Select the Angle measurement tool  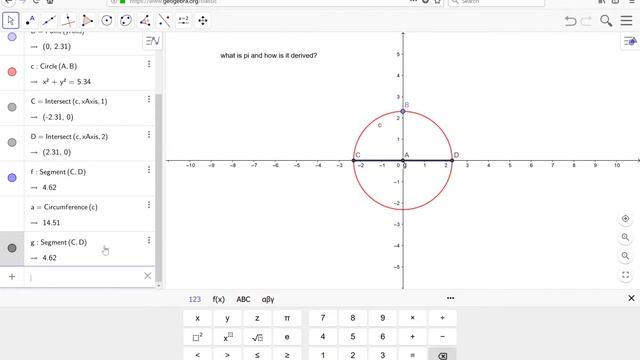click(145, 20)
